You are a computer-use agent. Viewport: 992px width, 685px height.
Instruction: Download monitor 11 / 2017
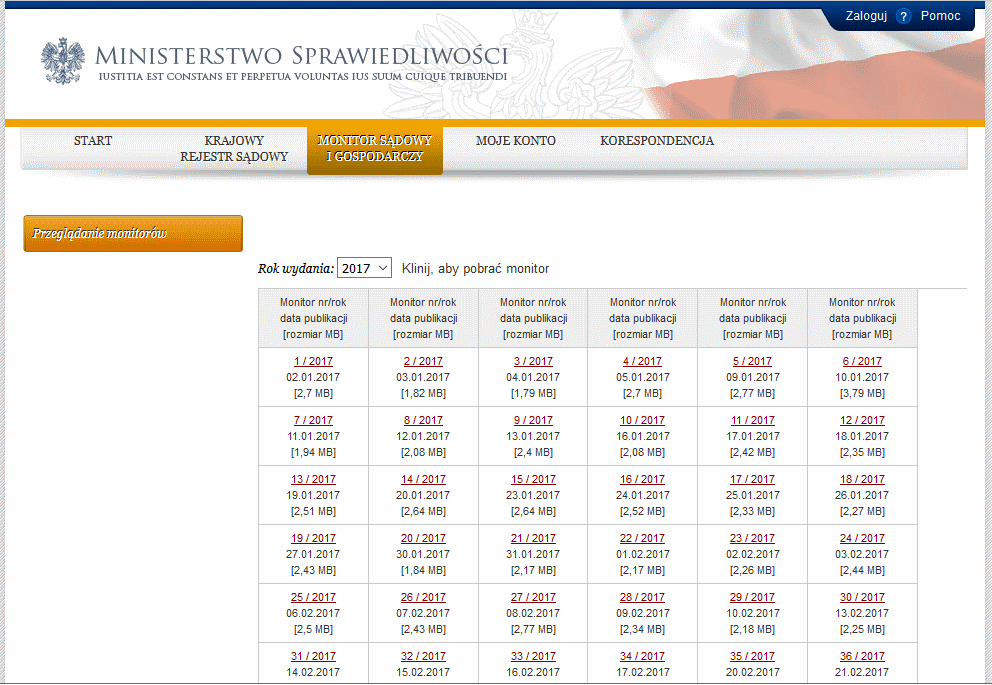point(752,420)
